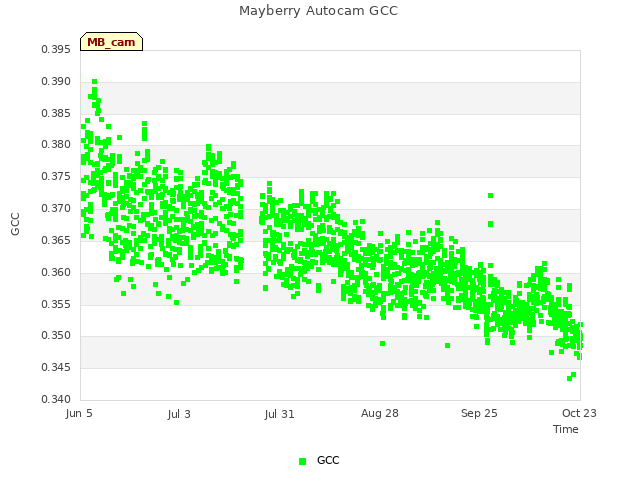Click the green GCC legend swatch
The height and width of the screenshot is (480, 640).
tap(302, 461)
